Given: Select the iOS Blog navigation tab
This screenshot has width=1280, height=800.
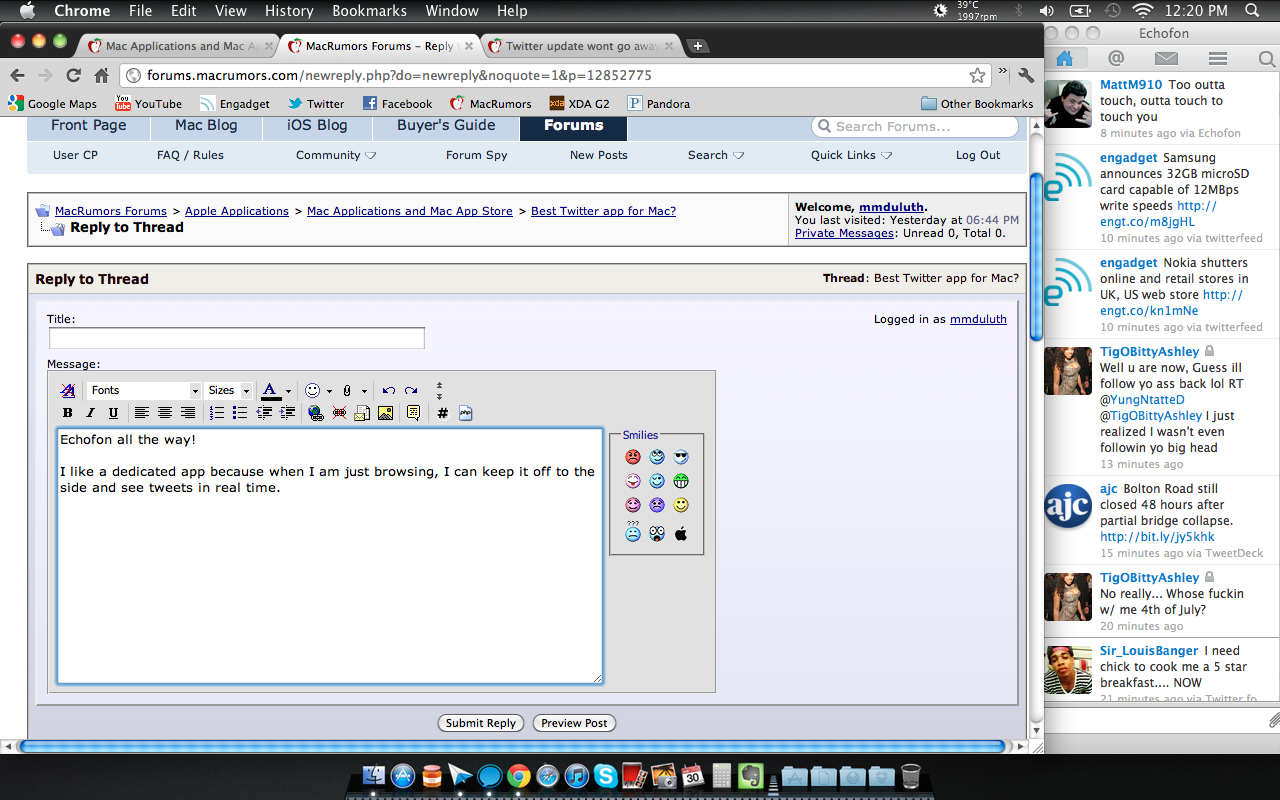Looking at the screenshot, I should [x=317, y=126].
